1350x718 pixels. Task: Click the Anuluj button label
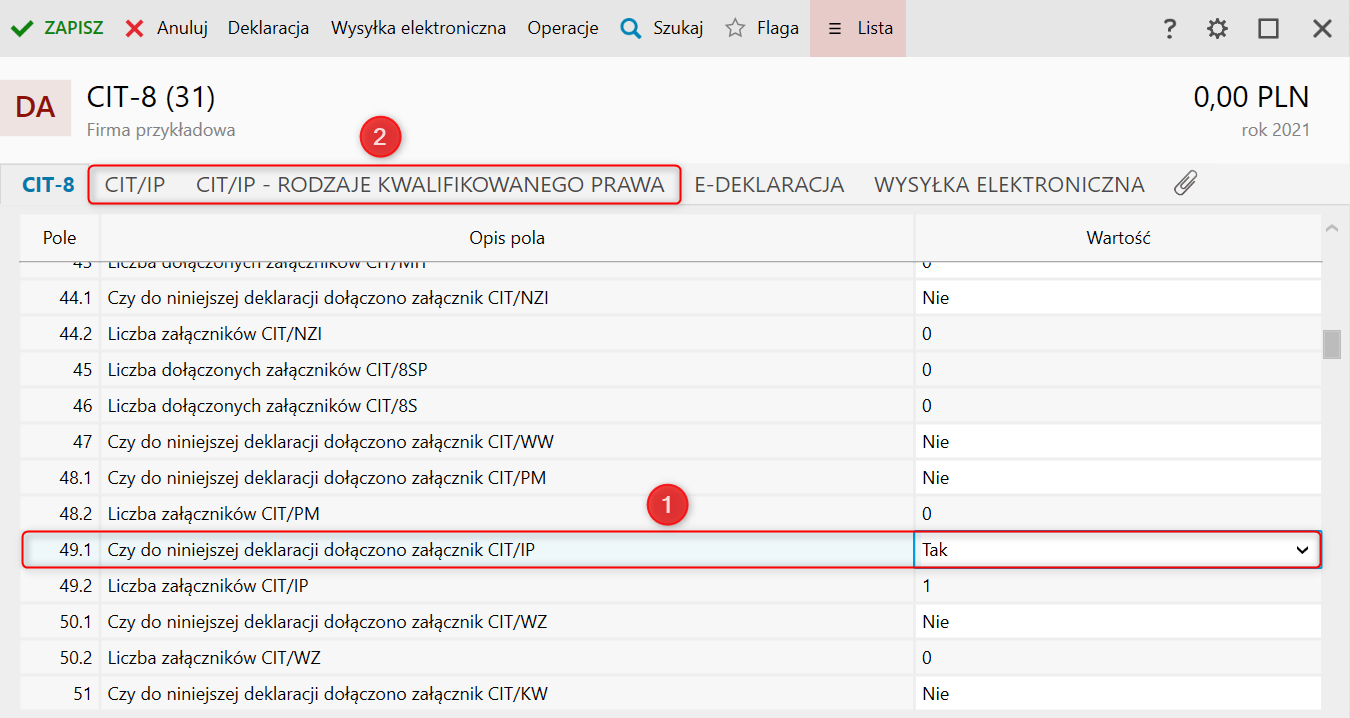pos(182,28)
